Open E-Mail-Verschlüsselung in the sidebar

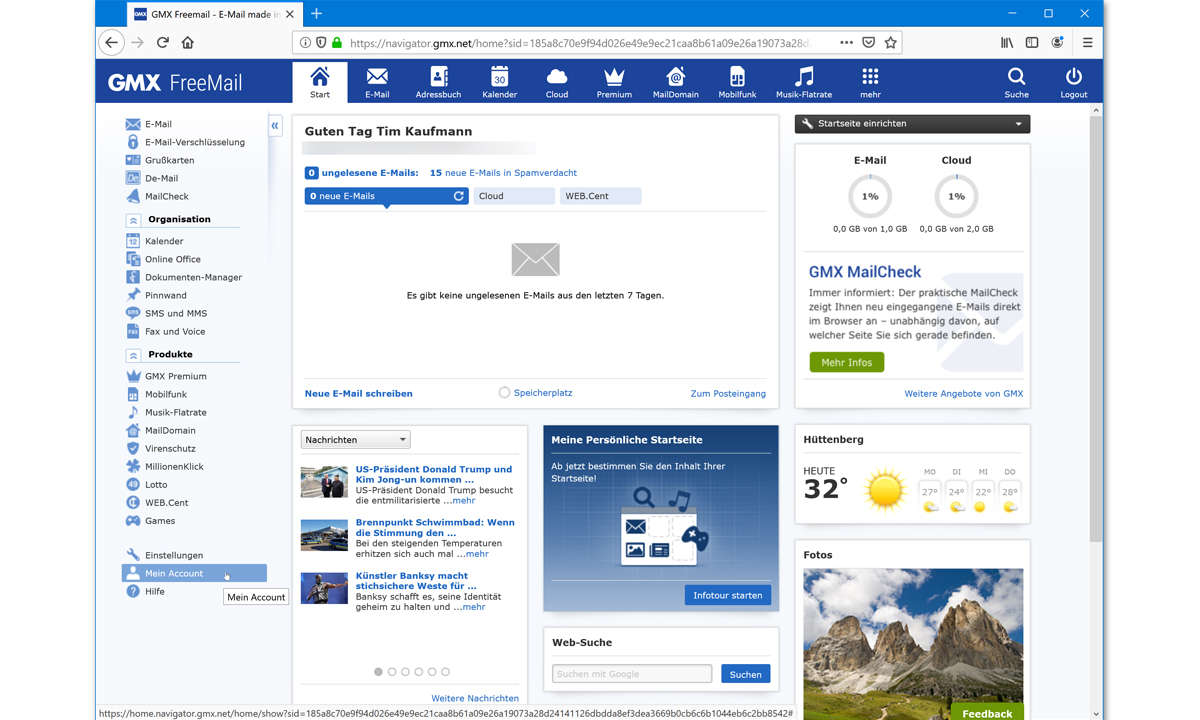194,142
